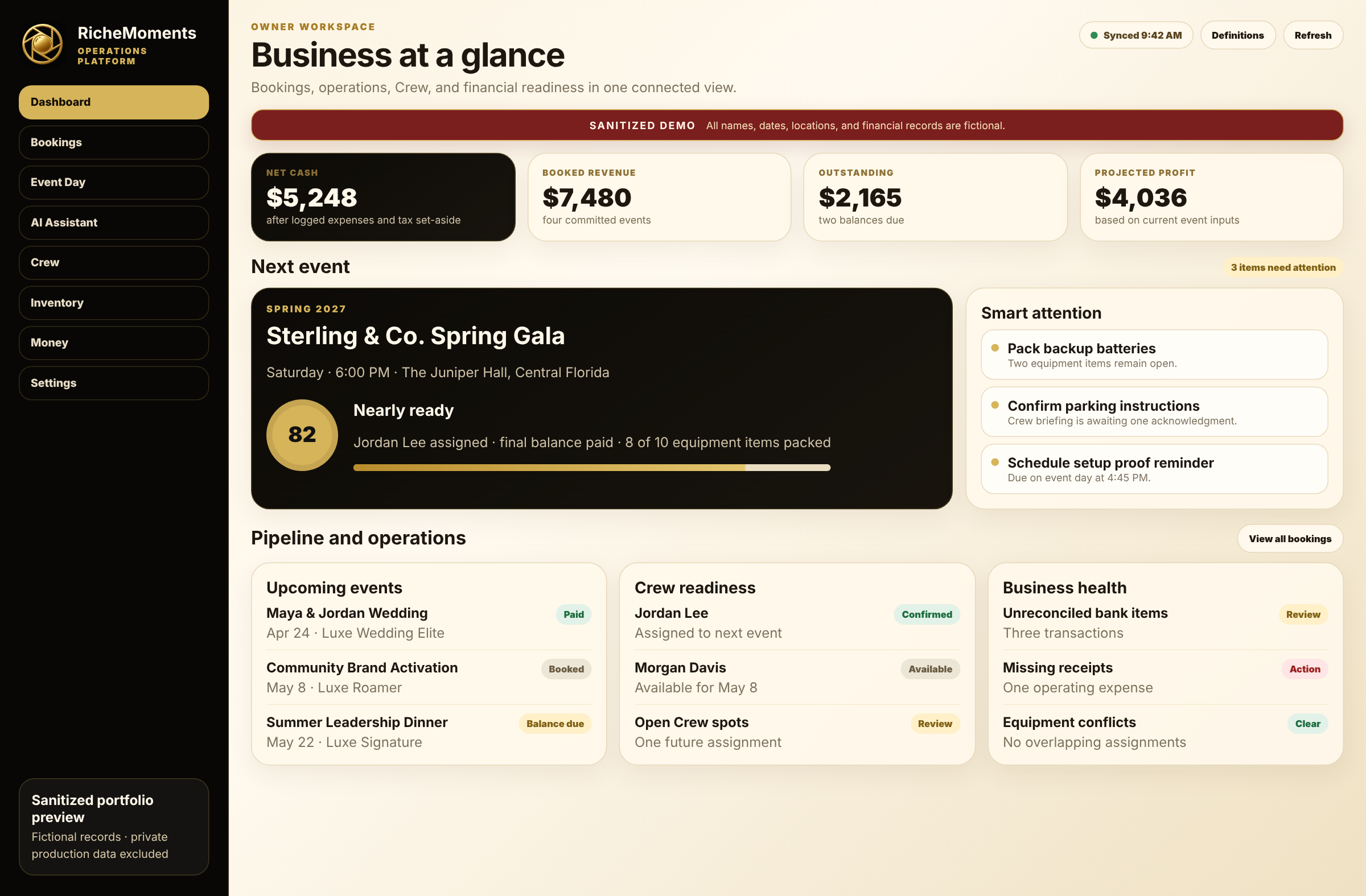This screenshot has width=1366, height=896.
Task: Open the Morgan Davis crew row
Action: 797,678
